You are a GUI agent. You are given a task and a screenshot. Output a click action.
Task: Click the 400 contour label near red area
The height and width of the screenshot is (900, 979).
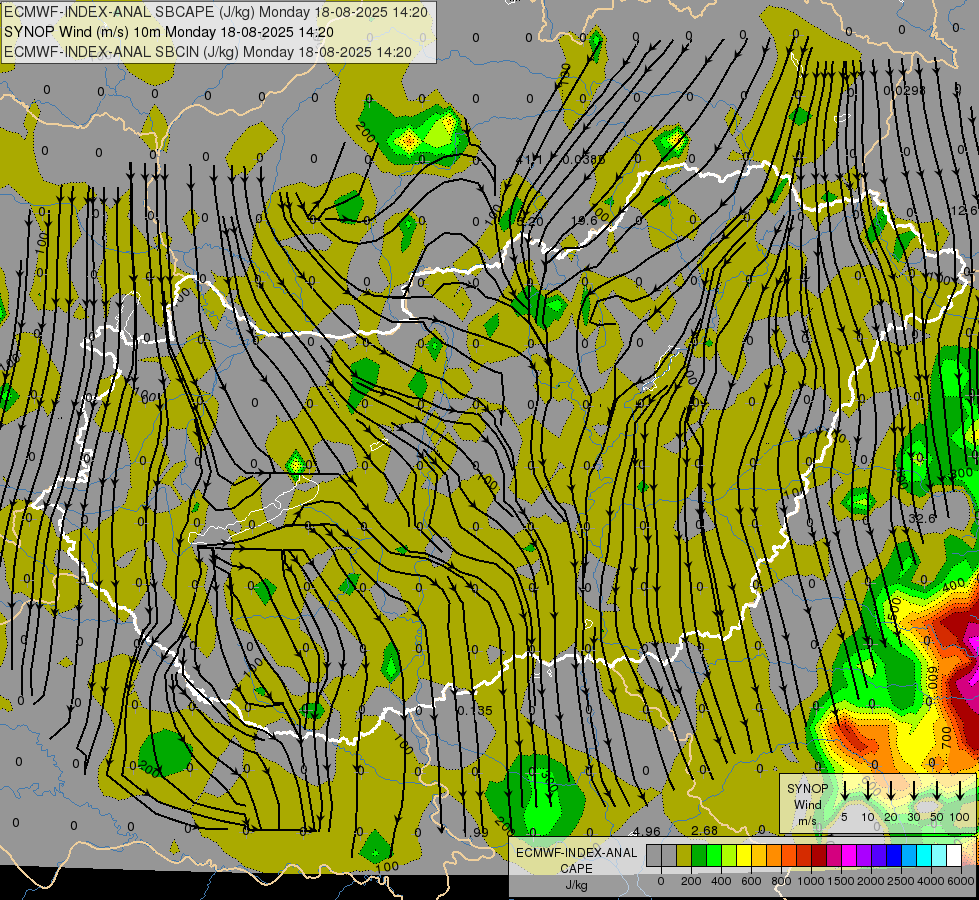coord(954,585)
